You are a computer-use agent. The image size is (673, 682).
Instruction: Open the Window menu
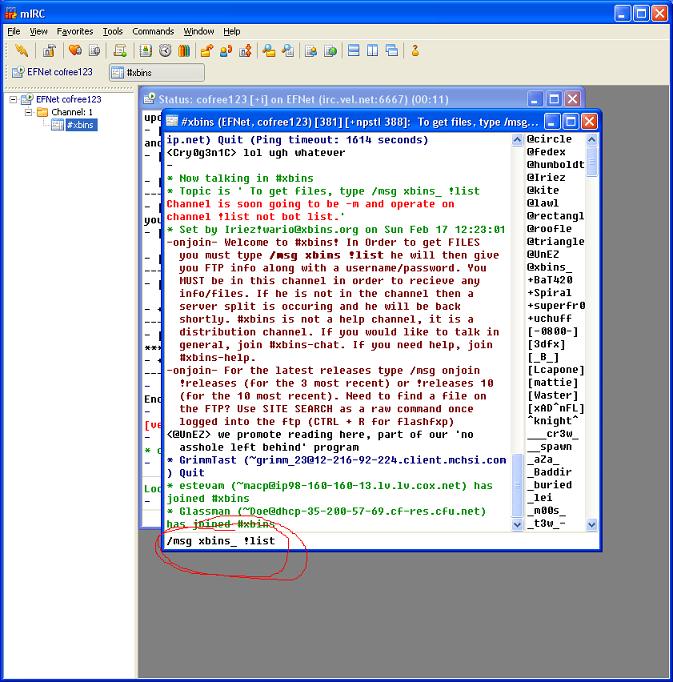199,31
